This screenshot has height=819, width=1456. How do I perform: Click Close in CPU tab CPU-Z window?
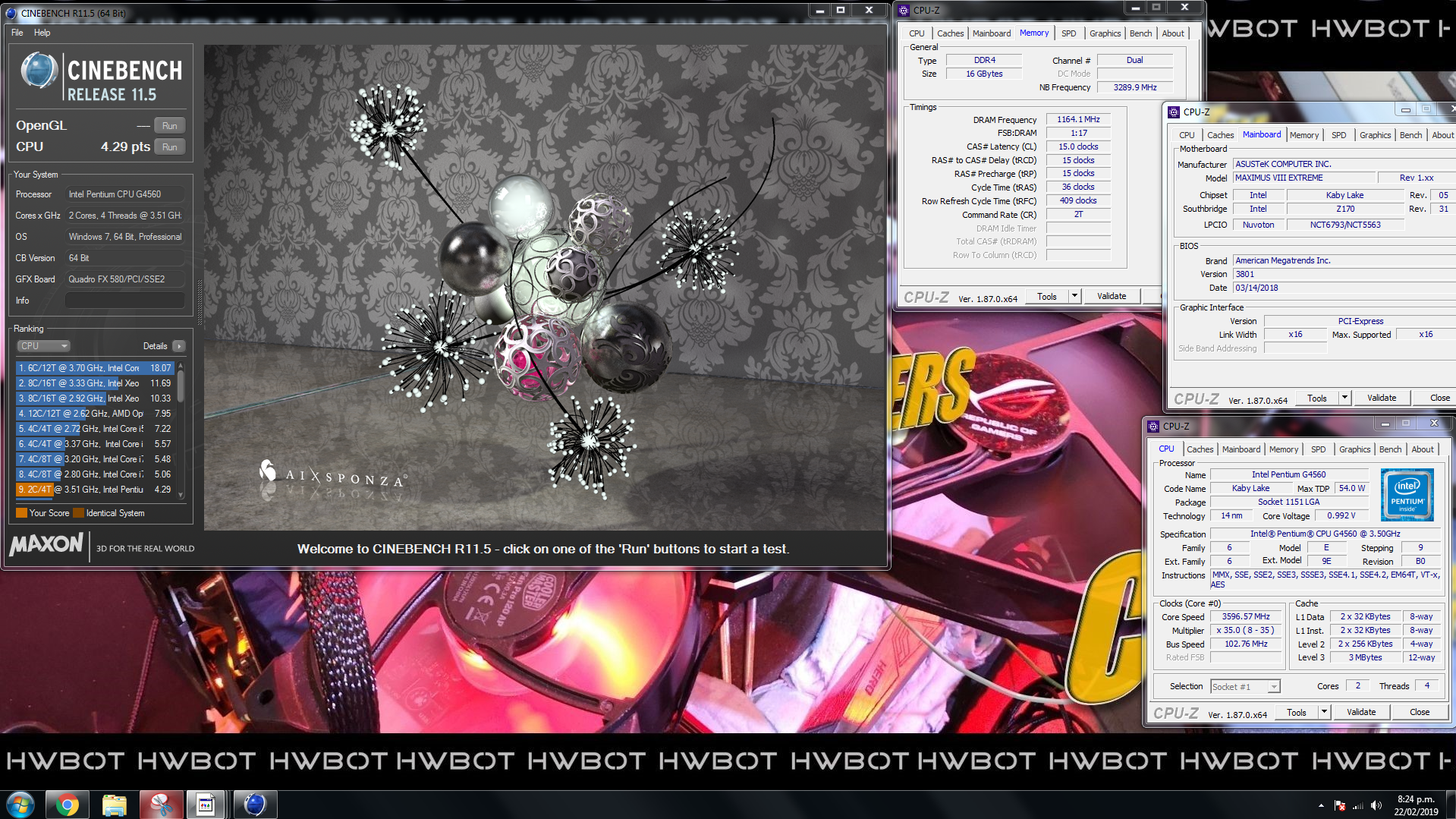point(1420,713)
